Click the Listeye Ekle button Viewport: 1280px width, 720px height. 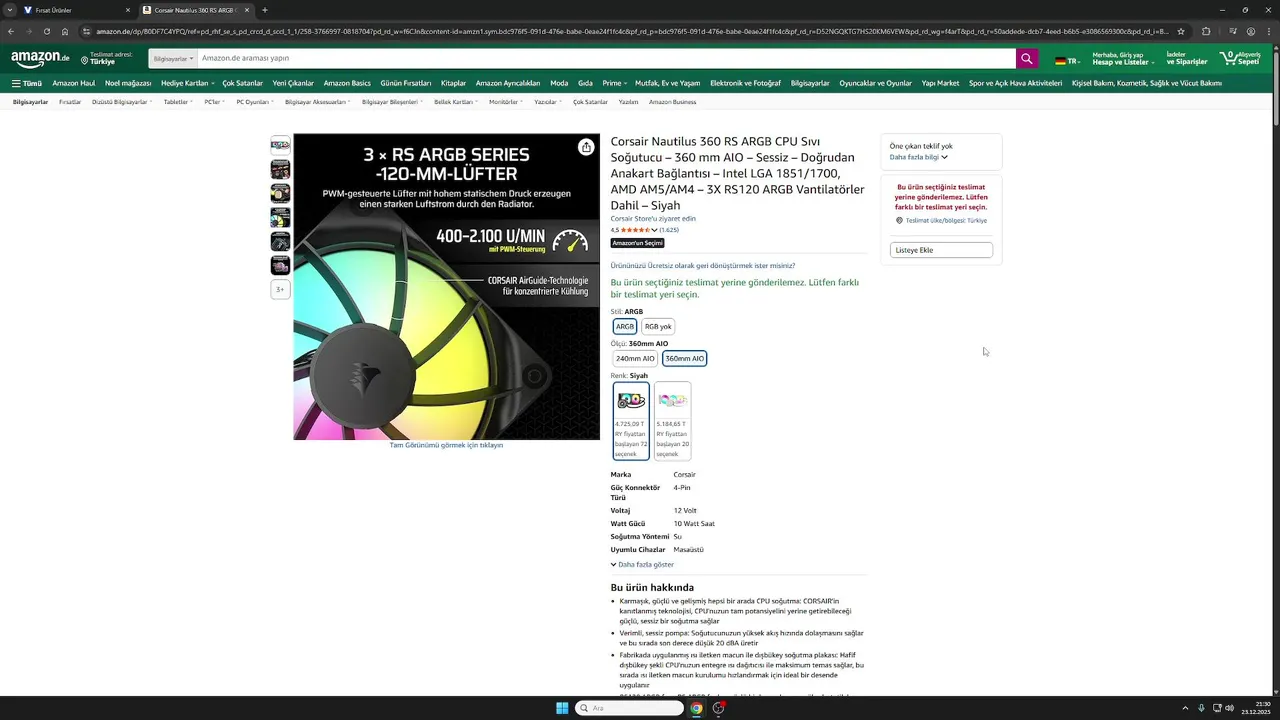click(x=941, y=250)
